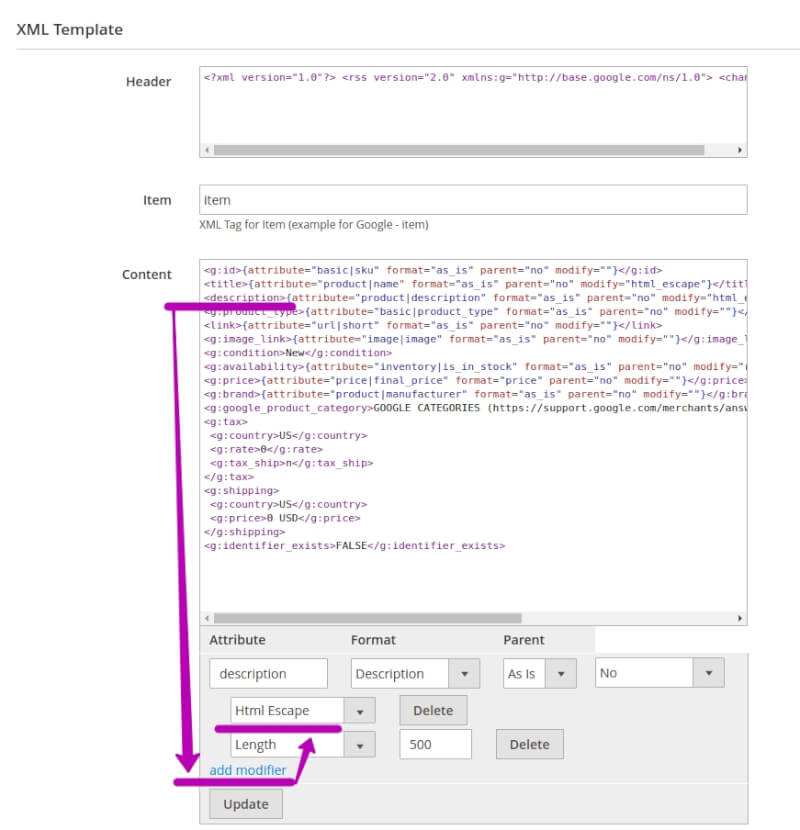Click the g:availability line in Content
The height and width of the screenshot is (830, 800).
[x=475, y=366]
